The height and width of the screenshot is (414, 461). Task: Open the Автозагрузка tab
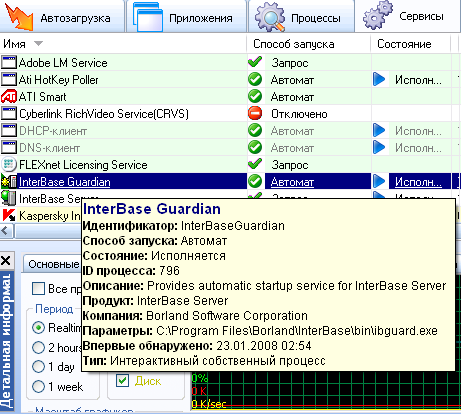pyautogui.click(x=62, y=17)
